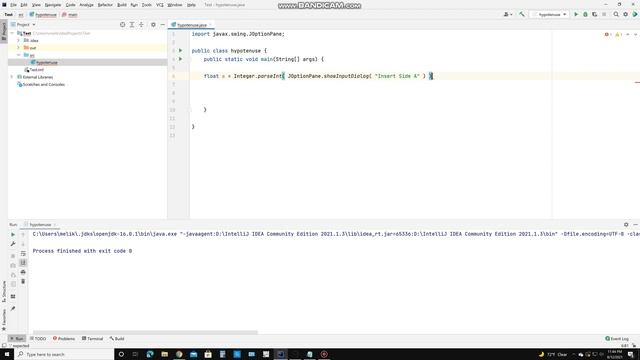Open Event Log in the status bar
Screen dimensions: 640x360
pyautogui.click(x=617, y=338)
